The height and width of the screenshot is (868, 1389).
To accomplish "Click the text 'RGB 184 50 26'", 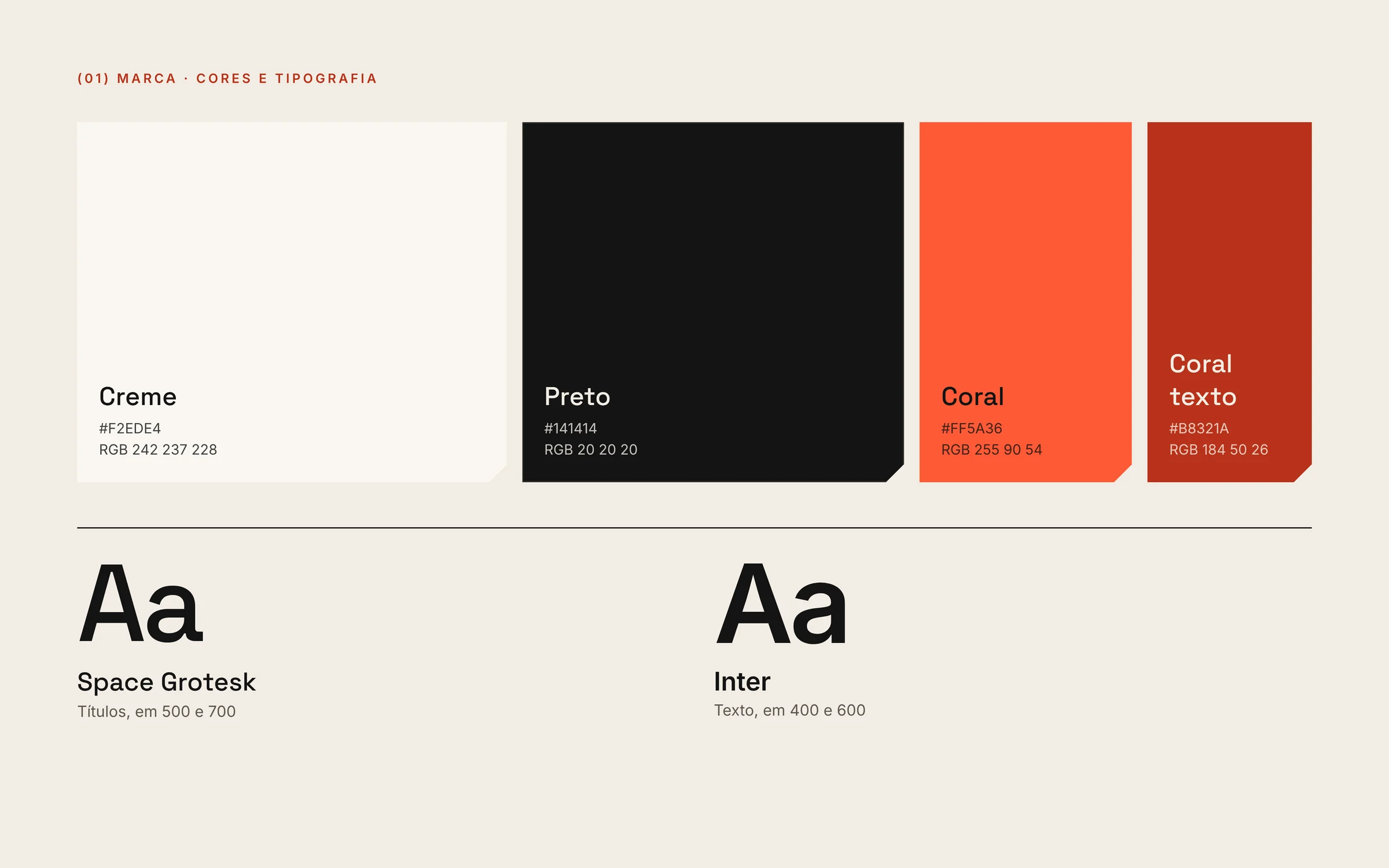I will click(1218, 450).
